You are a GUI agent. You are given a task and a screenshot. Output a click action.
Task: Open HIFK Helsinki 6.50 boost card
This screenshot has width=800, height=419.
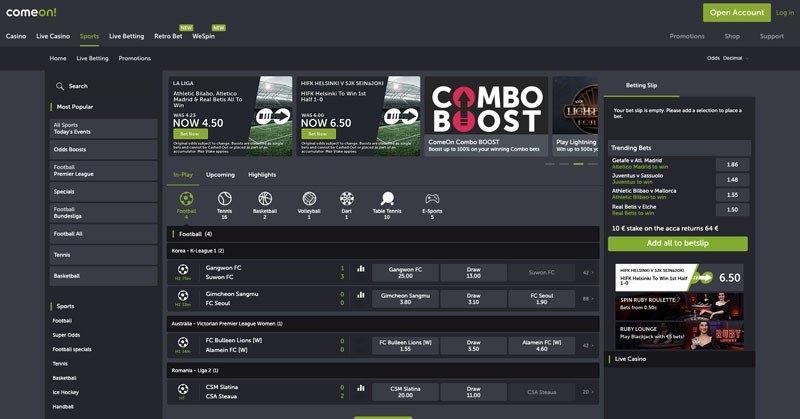click(x=679, y=278)
